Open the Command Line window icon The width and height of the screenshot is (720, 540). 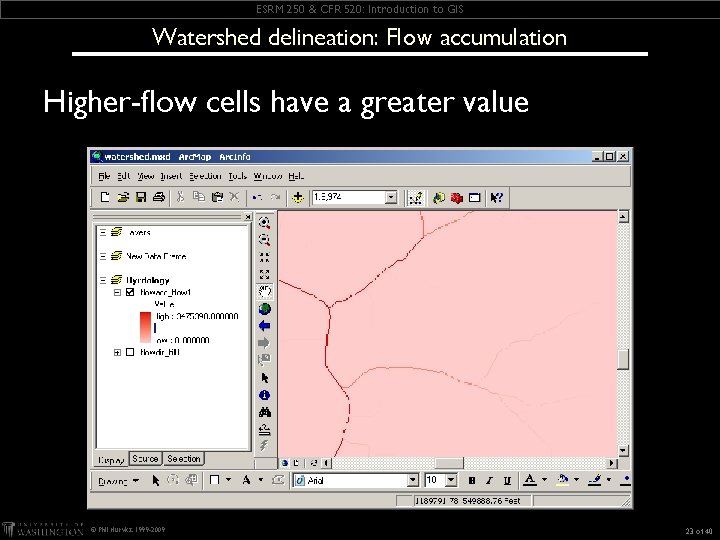474,197
